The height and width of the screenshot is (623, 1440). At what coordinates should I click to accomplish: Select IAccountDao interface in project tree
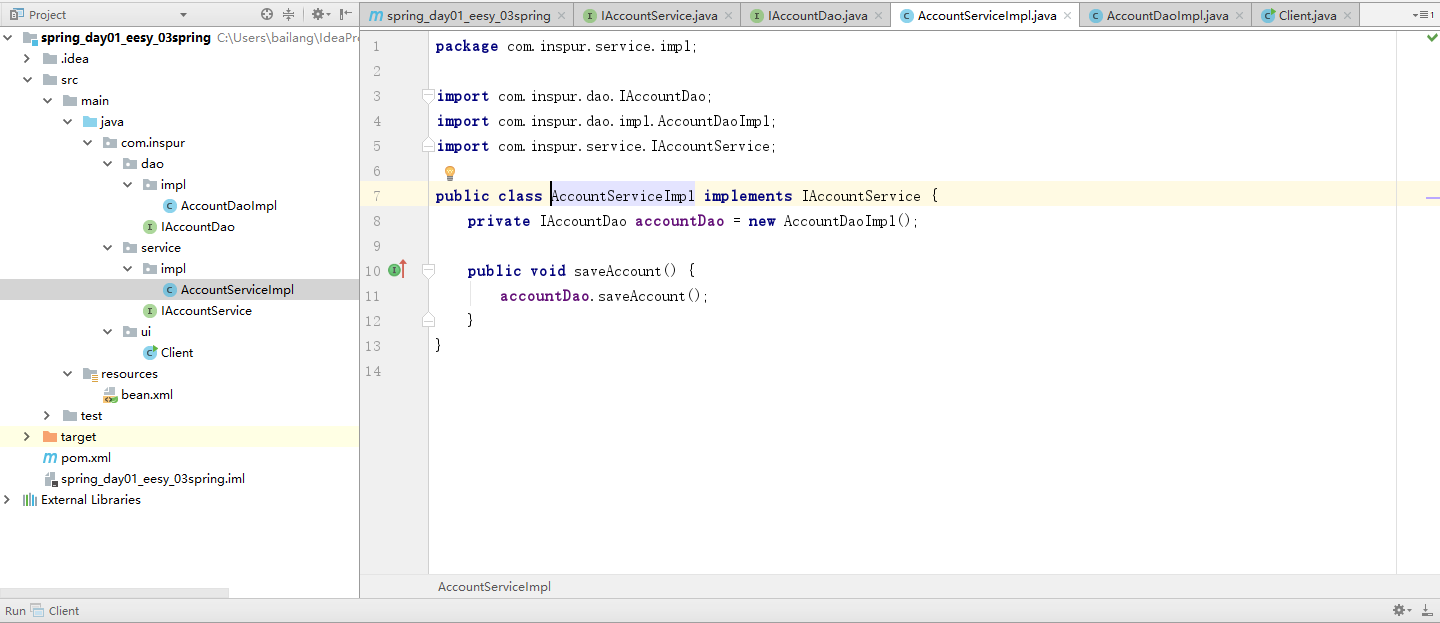[198, 227]
